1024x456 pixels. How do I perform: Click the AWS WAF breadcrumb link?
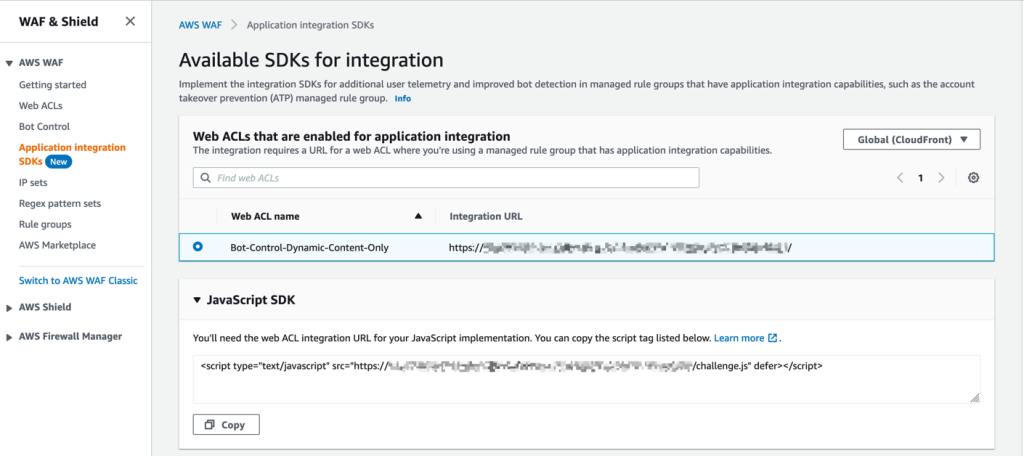[x=200, y=25]
